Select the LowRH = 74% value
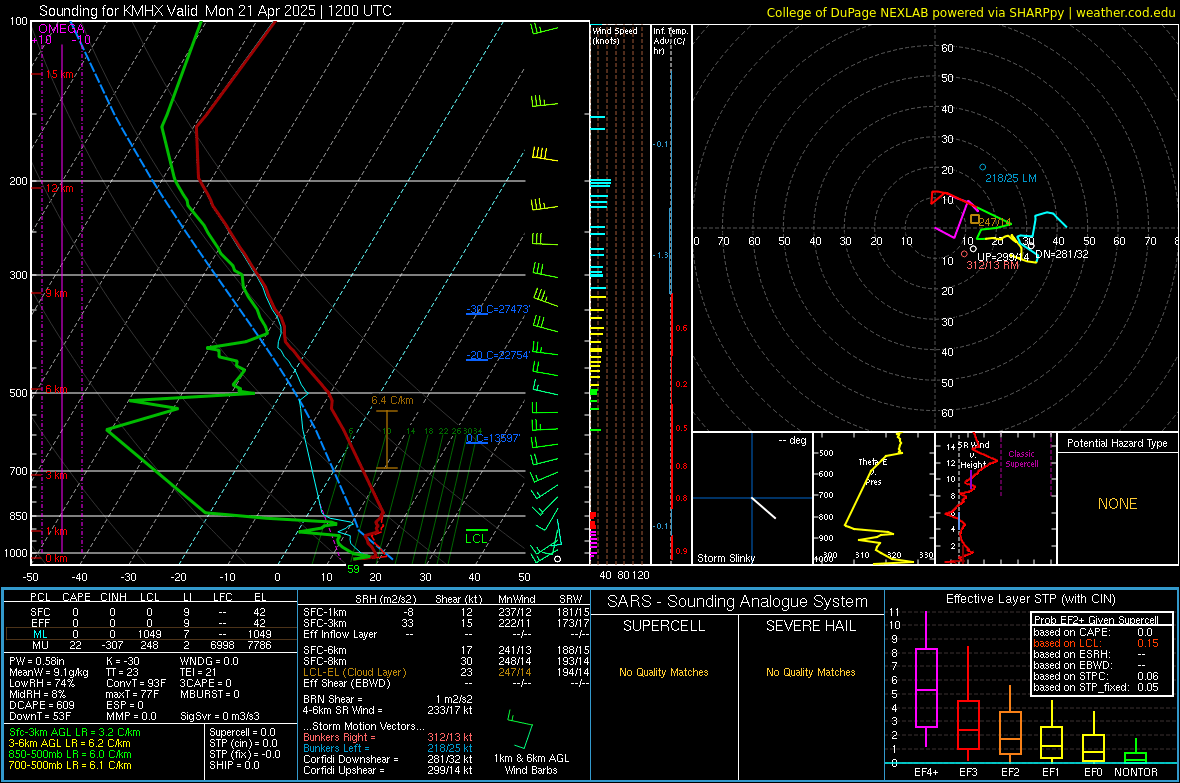This screenshot has width=1180, height=783. pos(42,683)
